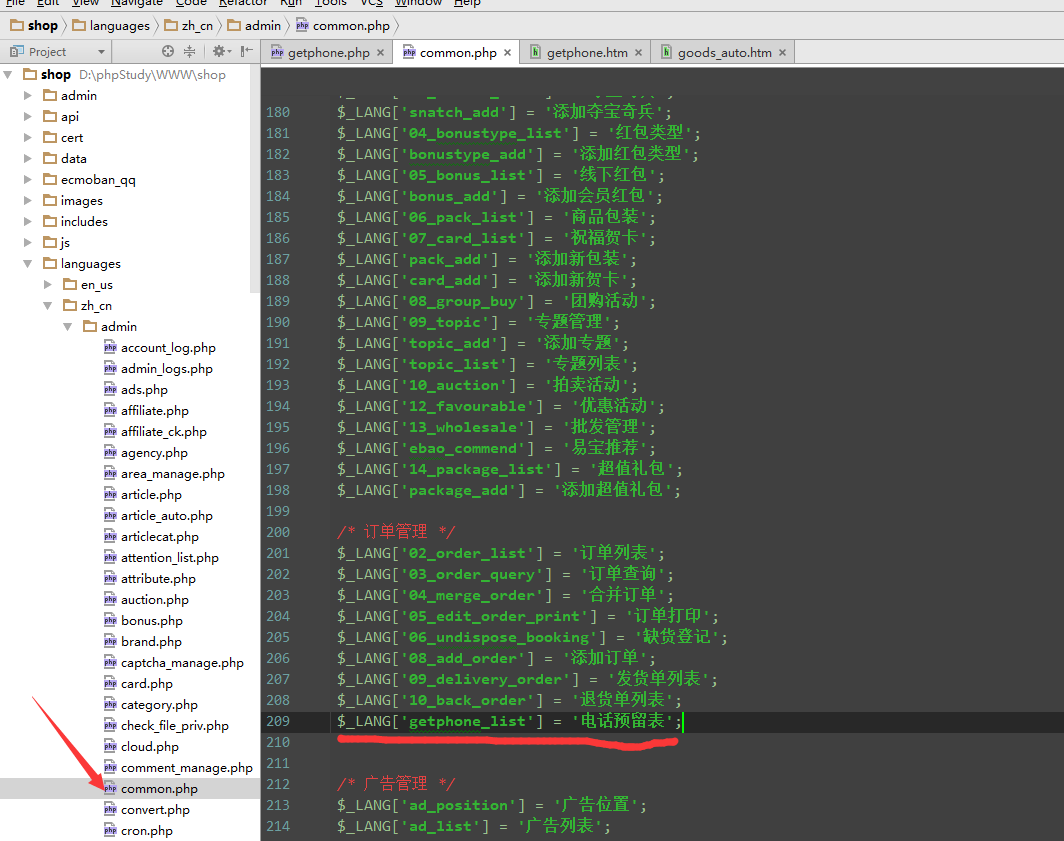Switch to the goods_auto.htm tab
Screen dimensions: 1064x841
(x=725, y=52)
